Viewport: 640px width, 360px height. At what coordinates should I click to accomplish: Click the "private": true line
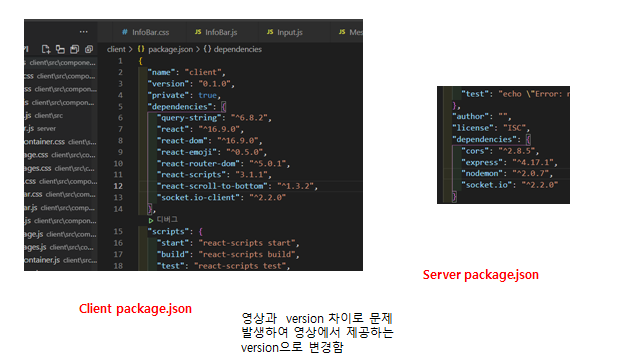coord(184,95)
